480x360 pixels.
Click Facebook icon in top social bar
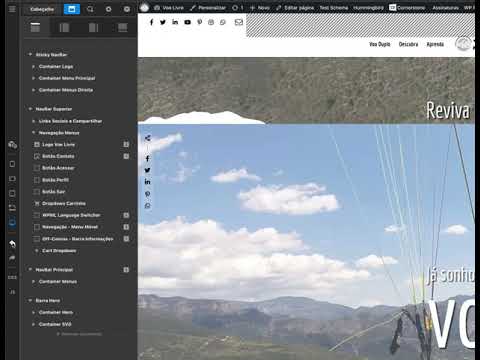click(152, 22)
